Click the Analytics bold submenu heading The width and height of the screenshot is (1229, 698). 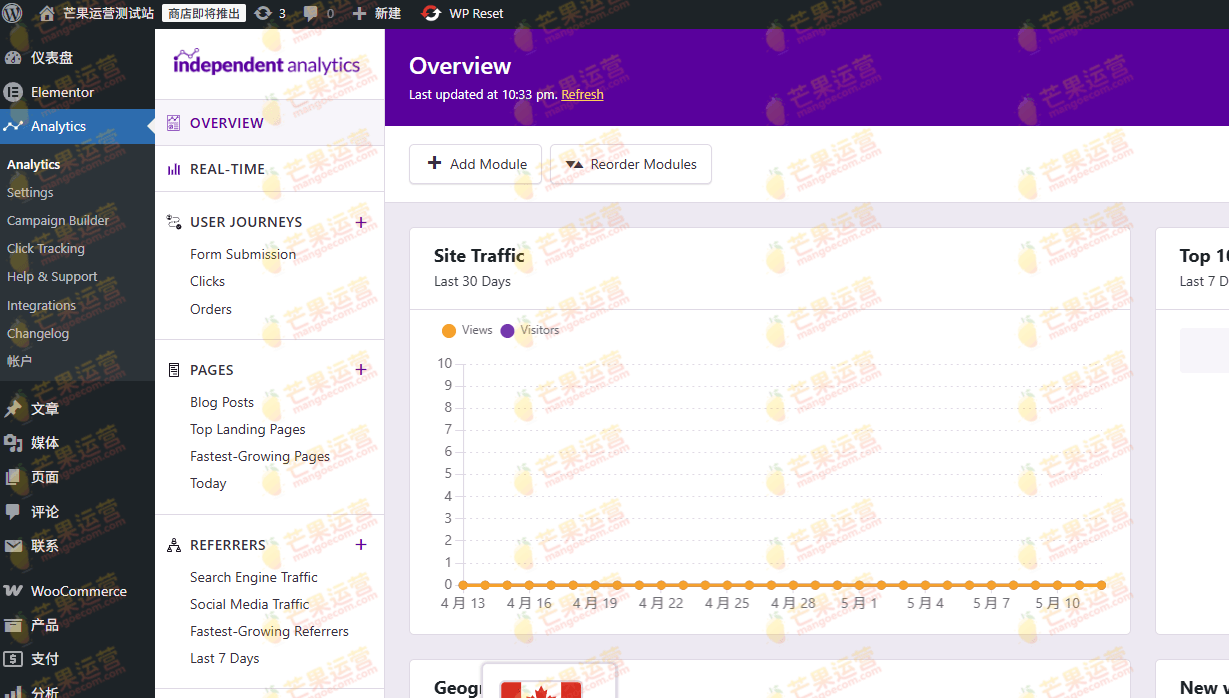click(x=34, y=164)
